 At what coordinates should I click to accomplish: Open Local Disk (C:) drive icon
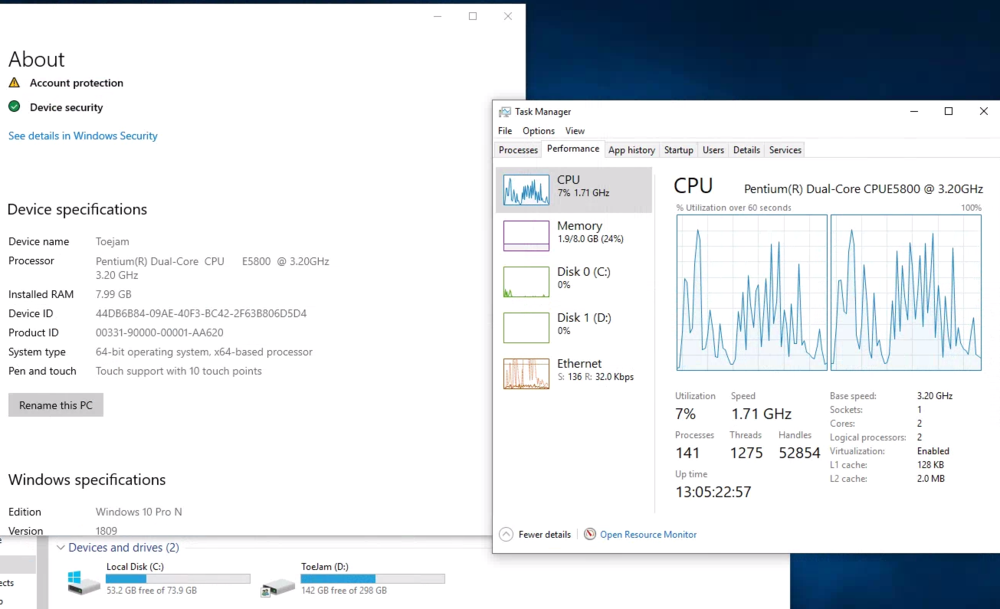click(x=84, y=584)
